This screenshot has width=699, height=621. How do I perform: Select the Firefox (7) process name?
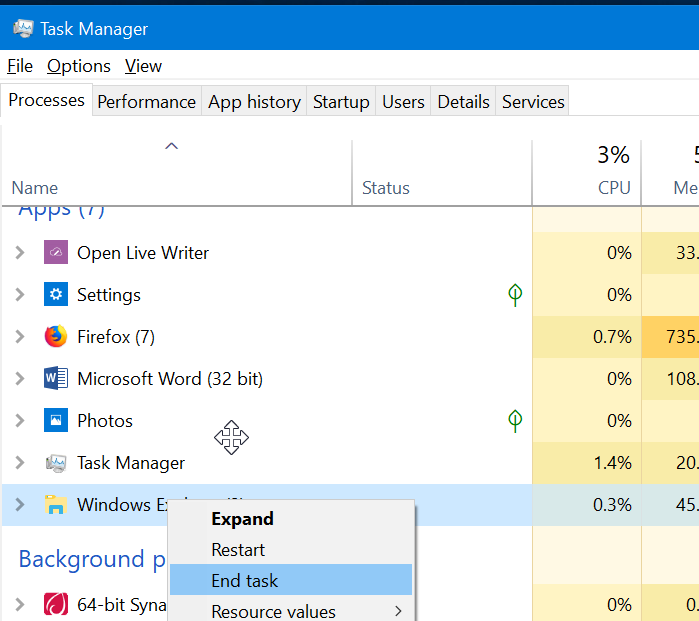pyautogui.click(x=115, y=337)
